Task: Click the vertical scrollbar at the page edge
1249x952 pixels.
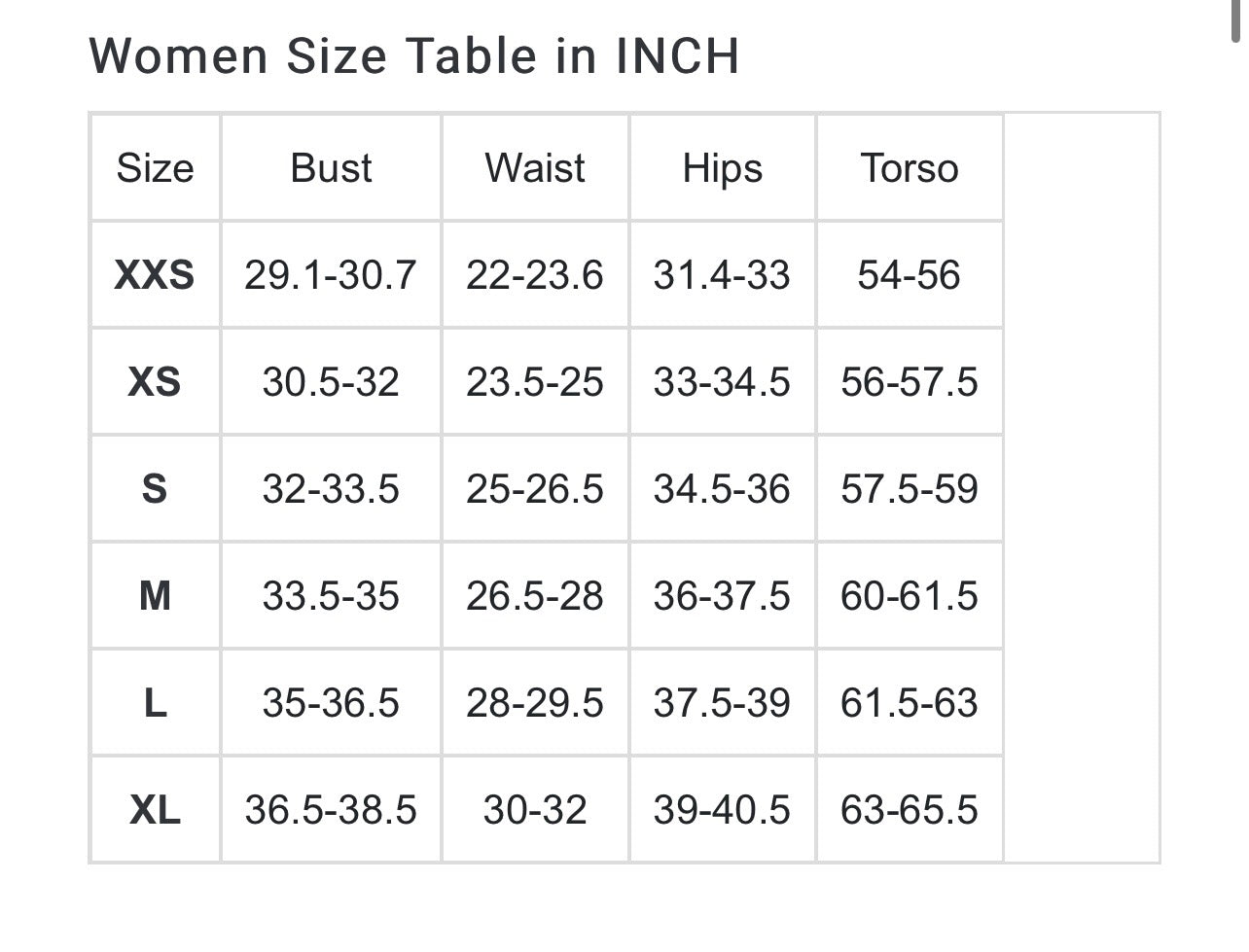Action: click(x=1236, y=19)
